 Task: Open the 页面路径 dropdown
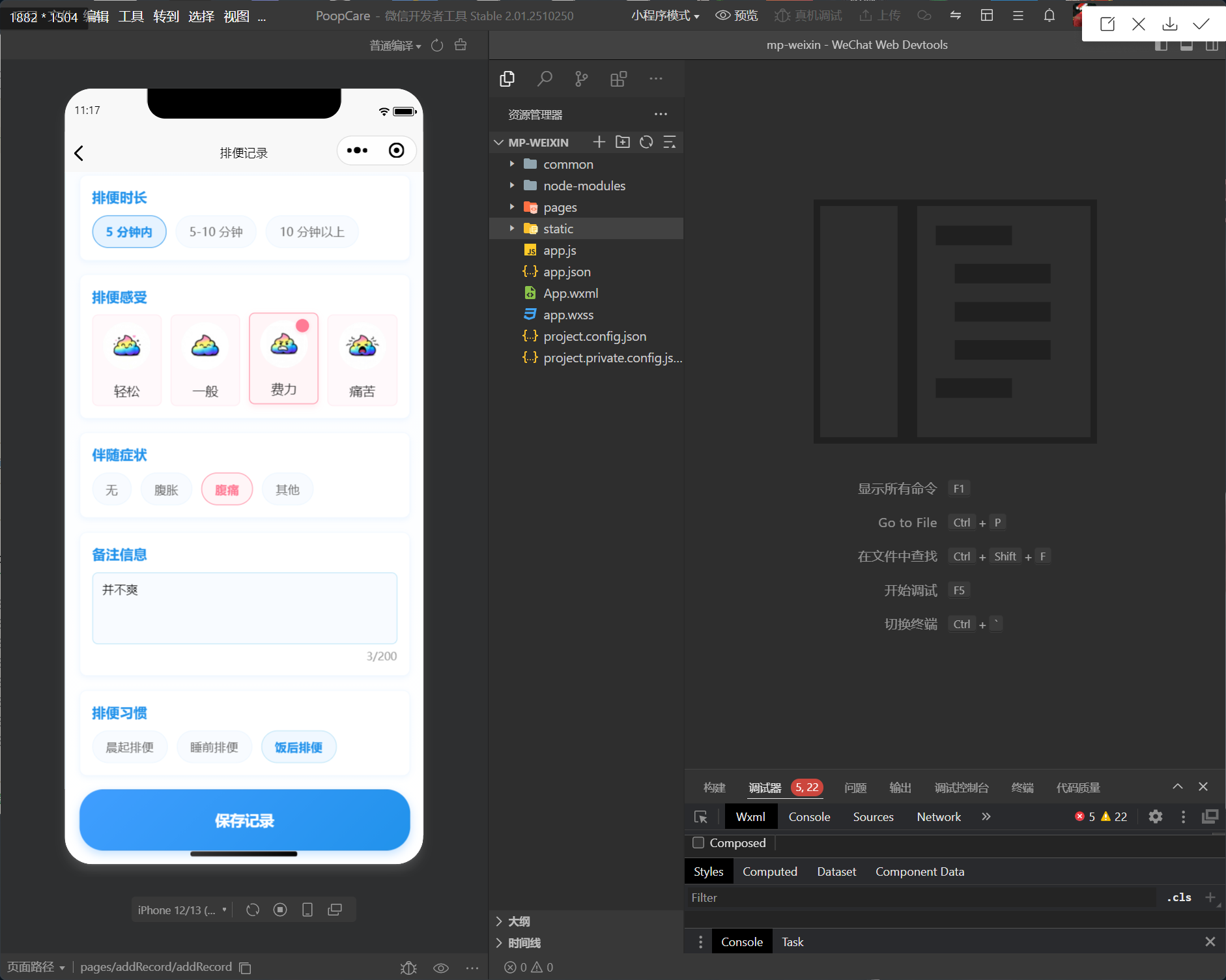pyautogui.click(x=36, y=967)
